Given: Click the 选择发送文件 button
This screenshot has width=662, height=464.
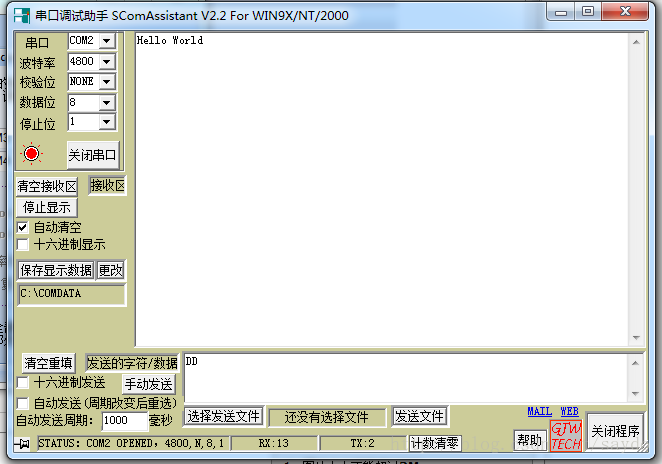Looking at the screenshot, I should [x=223, y=416].
